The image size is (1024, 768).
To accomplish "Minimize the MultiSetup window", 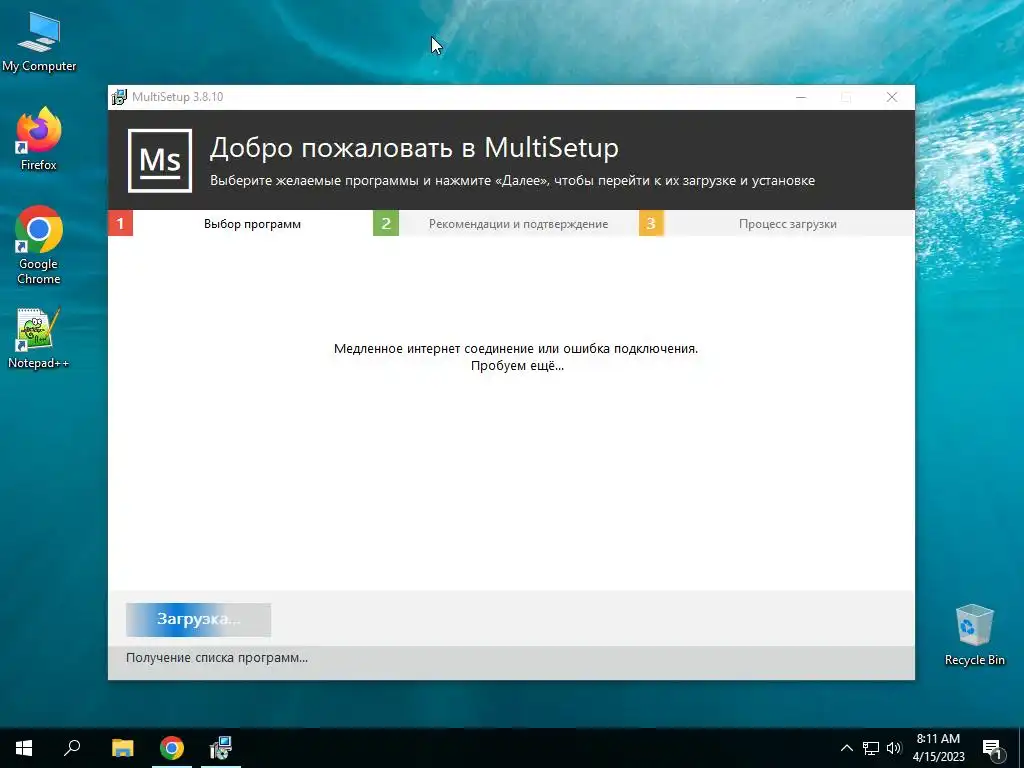I will pos(801,97).
